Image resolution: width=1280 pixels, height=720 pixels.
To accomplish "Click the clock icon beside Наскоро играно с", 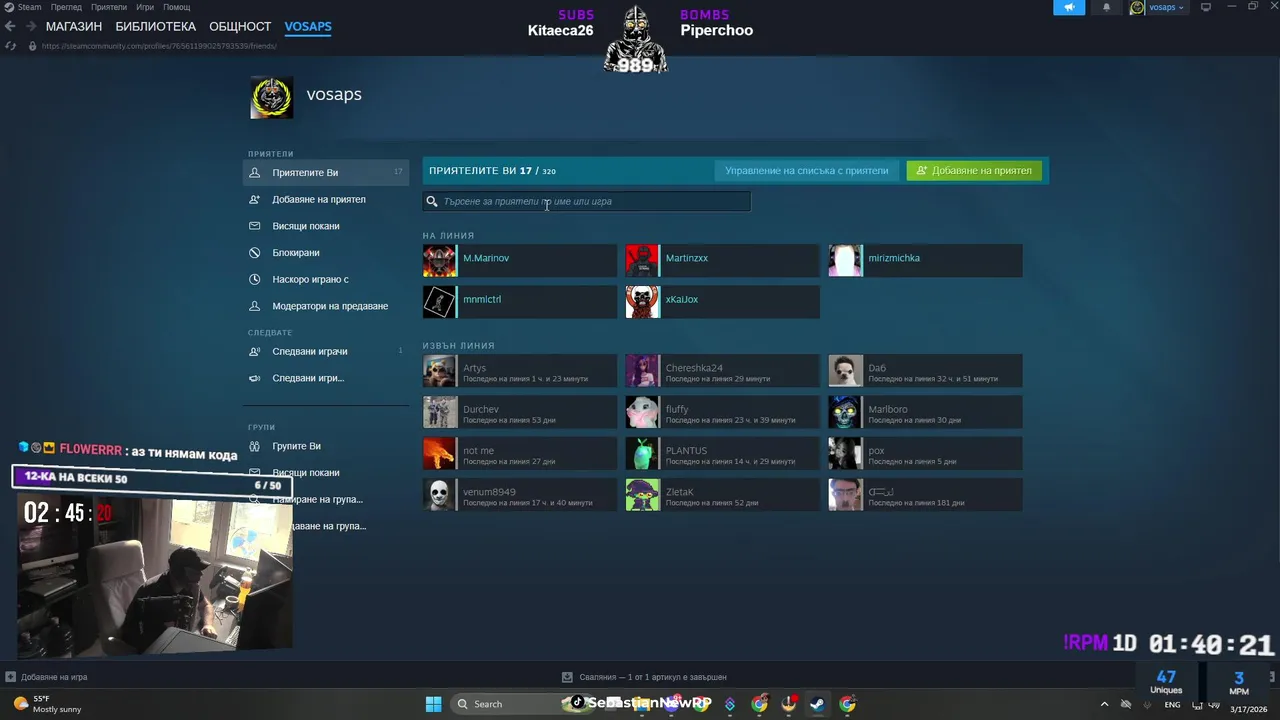I will pos(255,279).
